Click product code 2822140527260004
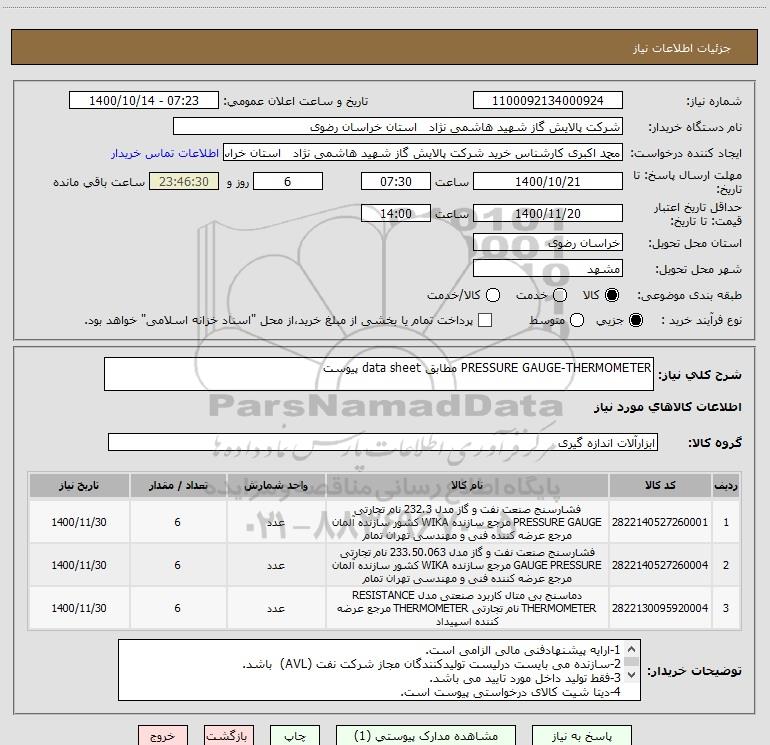Viewport: 770px width, 745px height. [660, 565]
